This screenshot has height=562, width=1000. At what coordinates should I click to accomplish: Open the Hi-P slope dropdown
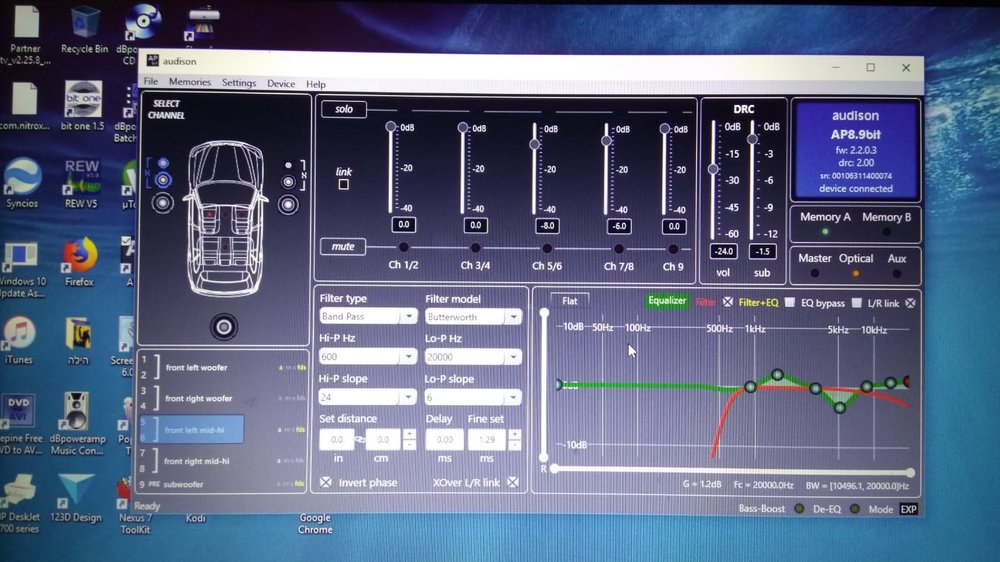click(368, 397)
